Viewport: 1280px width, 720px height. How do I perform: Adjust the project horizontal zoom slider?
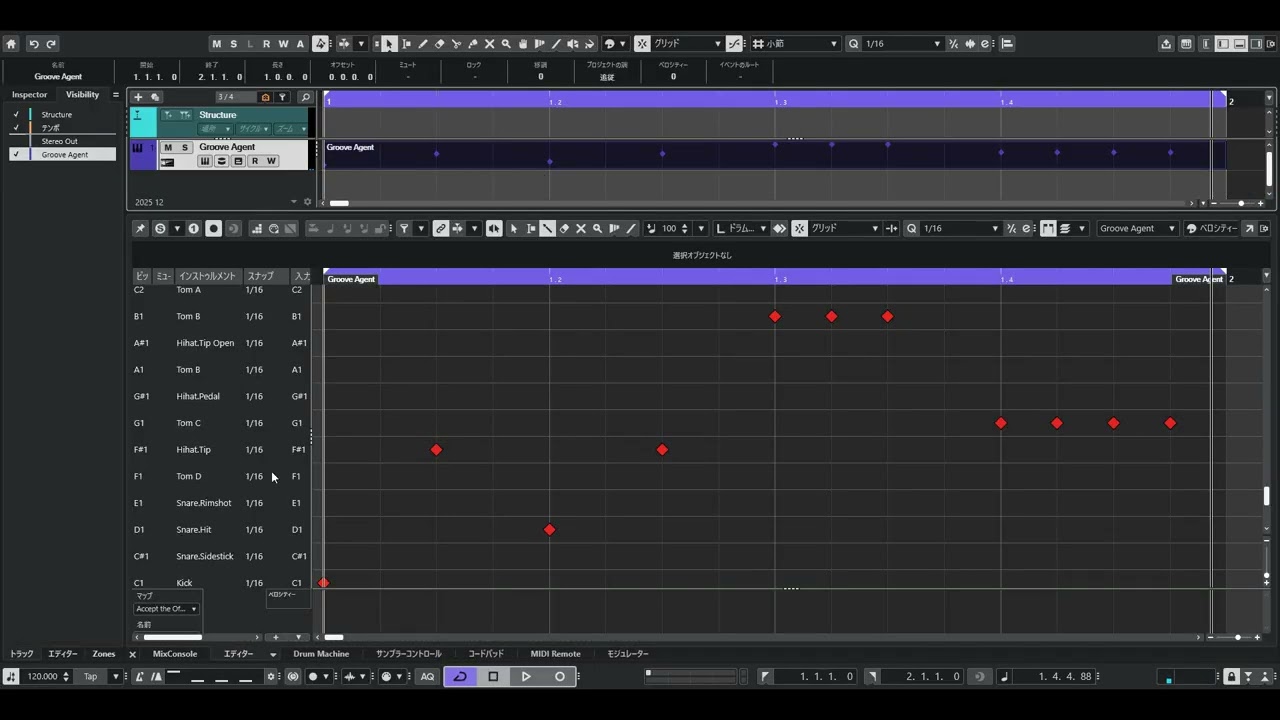(x=1240, y=203)
